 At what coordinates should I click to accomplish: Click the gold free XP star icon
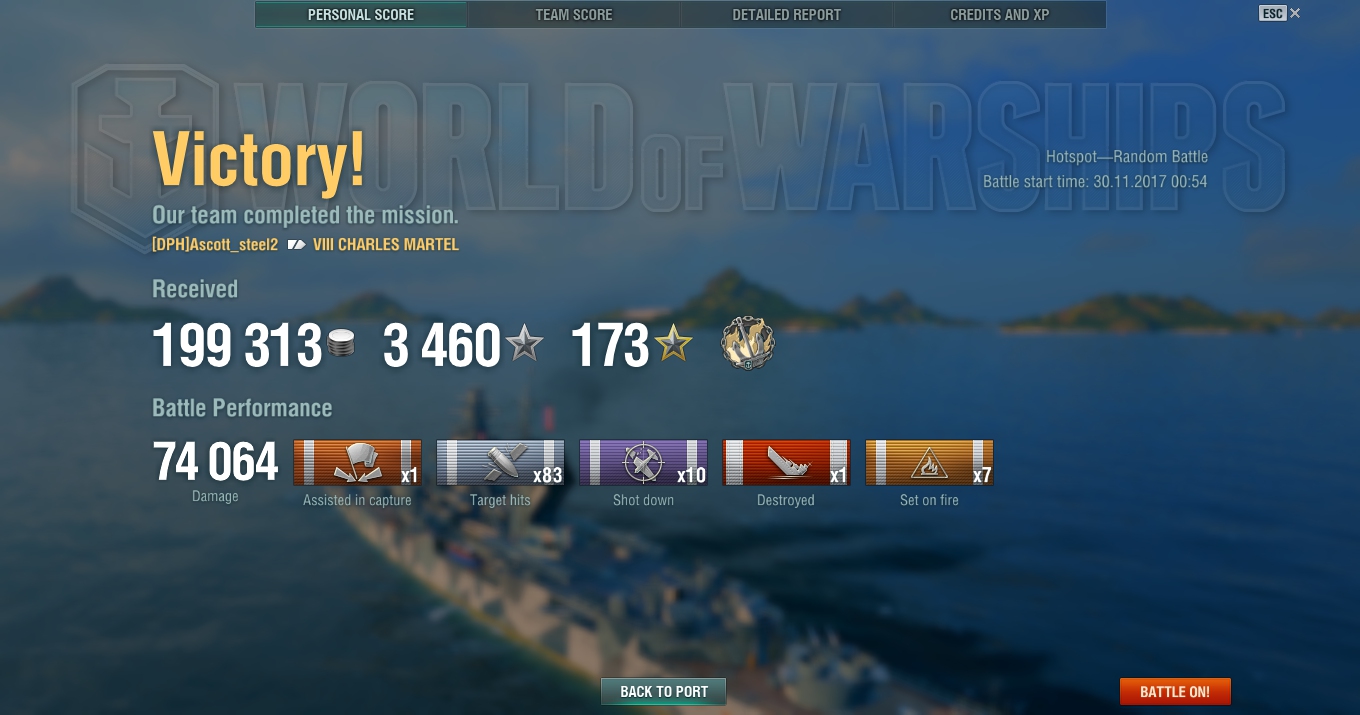pos(673,345)
